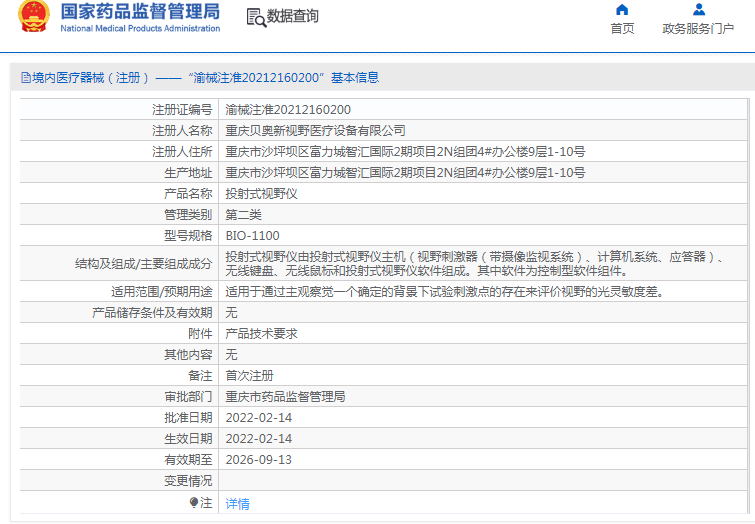
Task: Click the 变更情况 label
Action: 188,481
